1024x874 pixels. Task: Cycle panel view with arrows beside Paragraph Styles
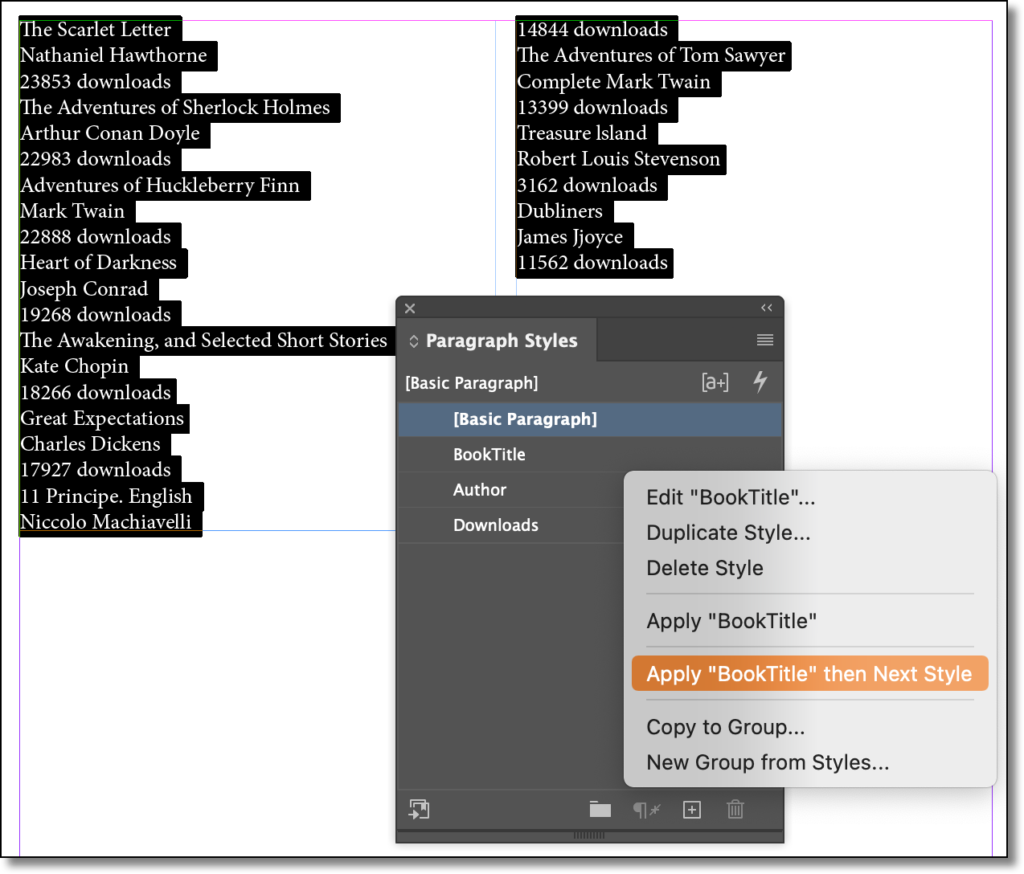413,341
